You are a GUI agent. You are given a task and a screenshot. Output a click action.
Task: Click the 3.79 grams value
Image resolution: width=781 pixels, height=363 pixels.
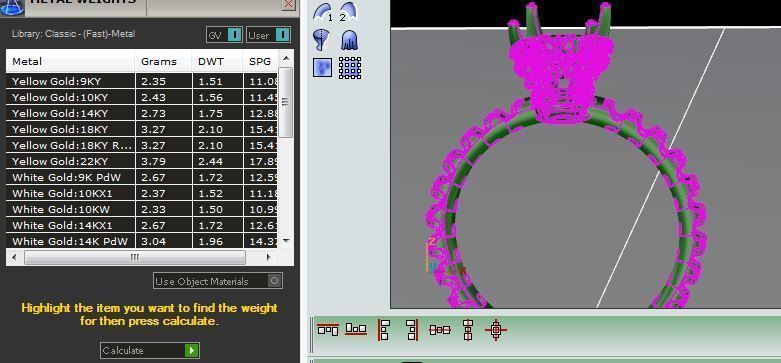(153, 161)
